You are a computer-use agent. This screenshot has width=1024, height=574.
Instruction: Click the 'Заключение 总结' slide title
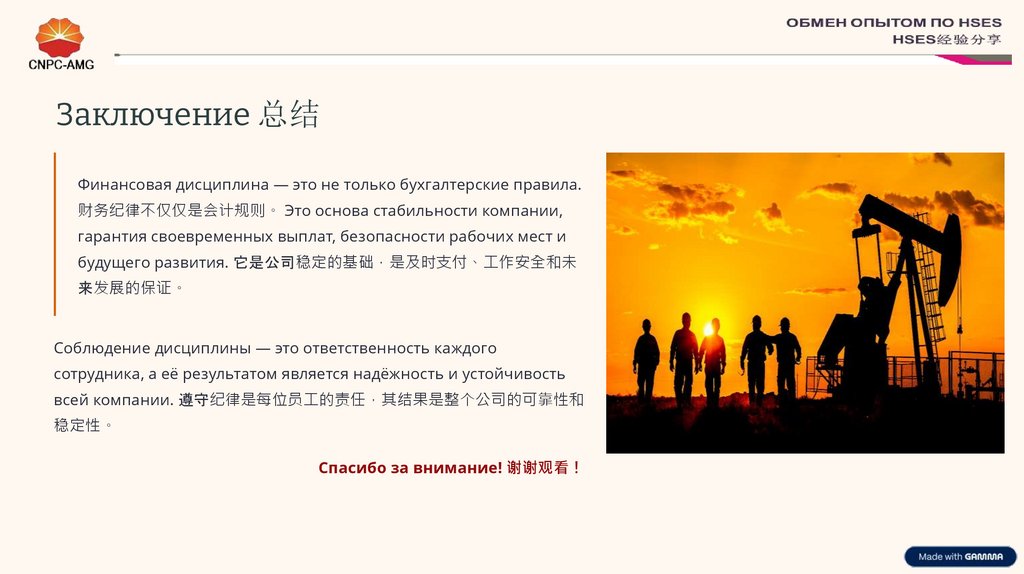(187, 114)
